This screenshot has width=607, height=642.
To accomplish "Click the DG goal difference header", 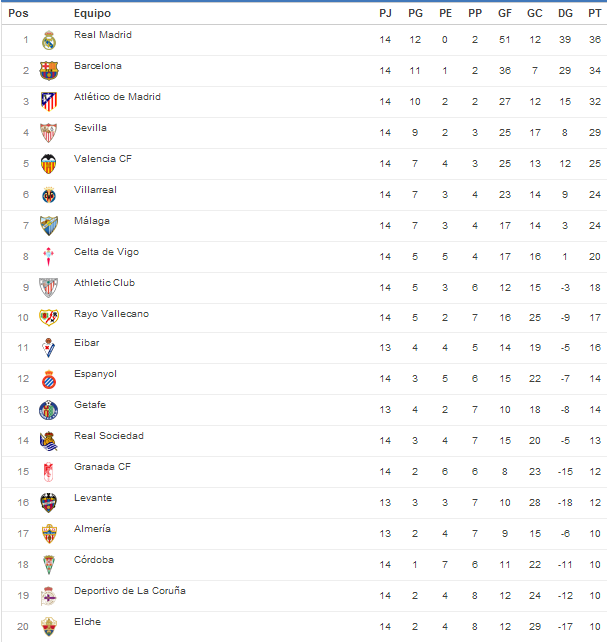I will pos(565,13).
